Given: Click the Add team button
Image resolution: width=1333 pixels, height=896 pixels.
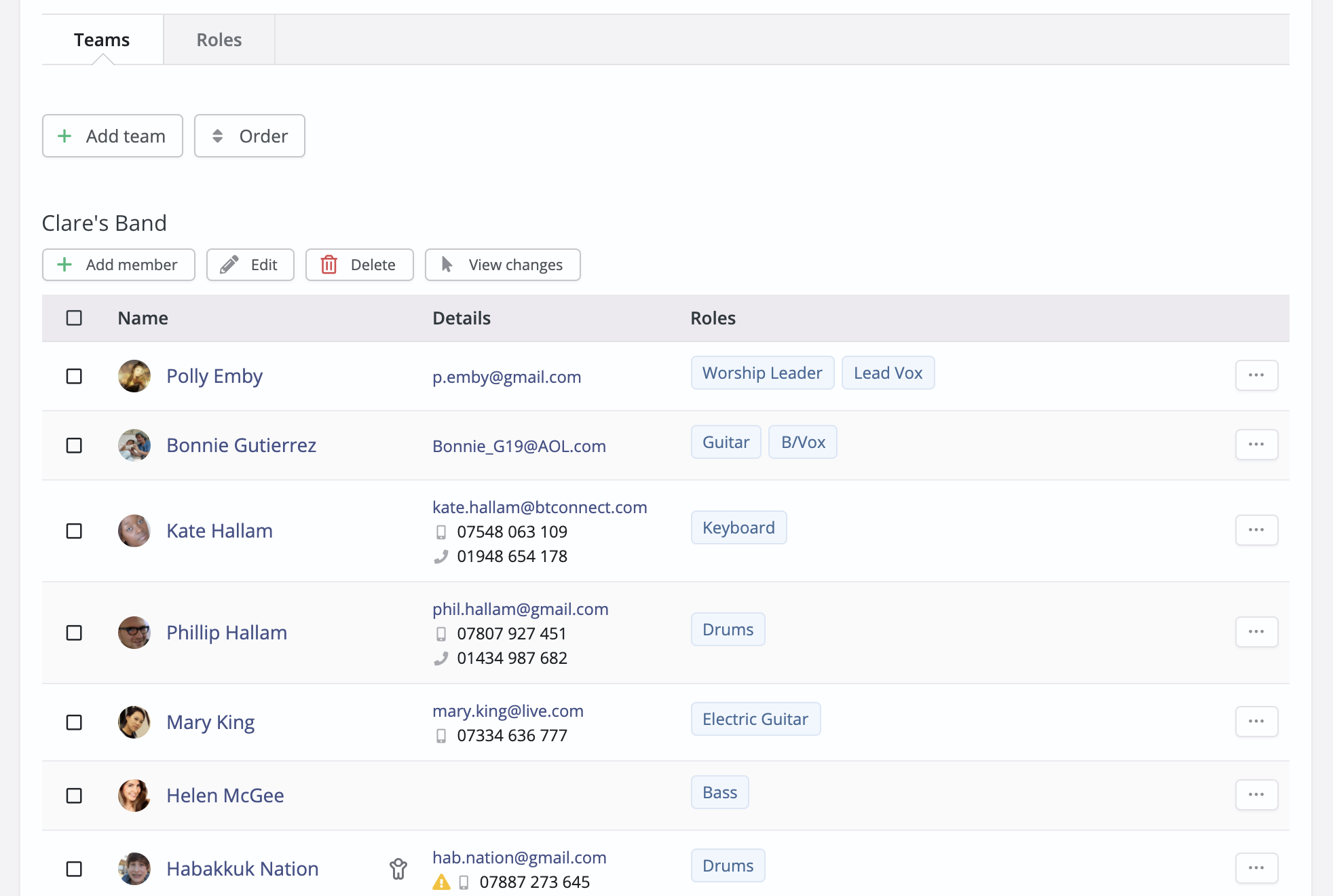Looking at the screenshot, I should pos(112,136).
